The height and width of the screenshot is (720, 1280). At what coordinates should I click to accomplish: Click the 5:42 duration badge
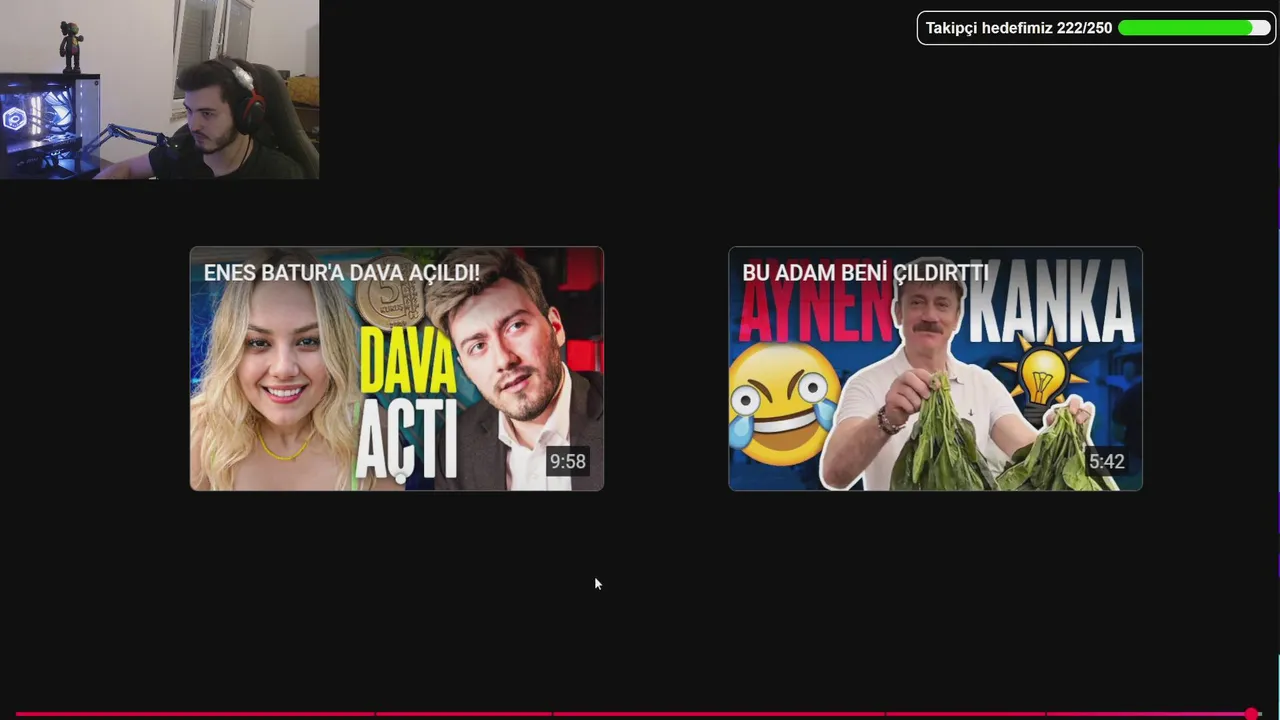point(1106,462)
